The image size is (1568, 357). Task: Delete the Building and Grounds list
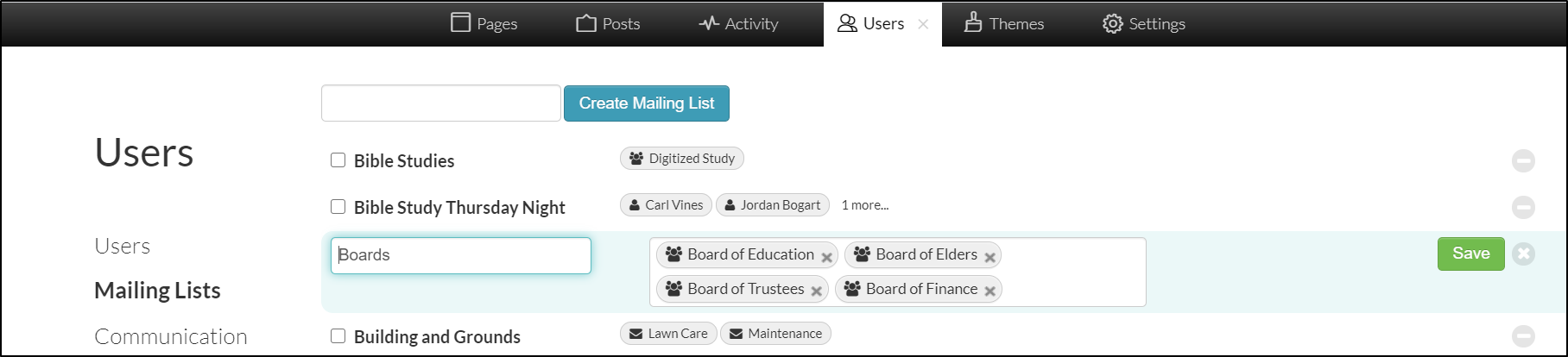click(x=1523, y=335)
